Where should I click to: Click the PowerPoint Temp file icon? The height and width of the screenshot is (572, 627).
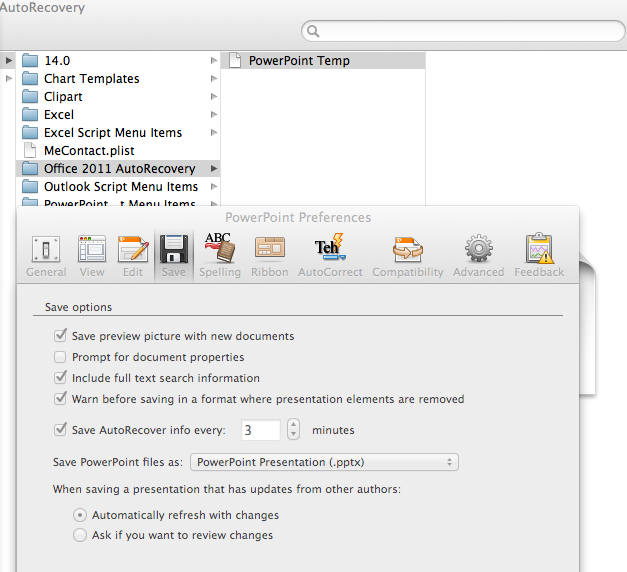pyautogui.click(x=235, y=60)
